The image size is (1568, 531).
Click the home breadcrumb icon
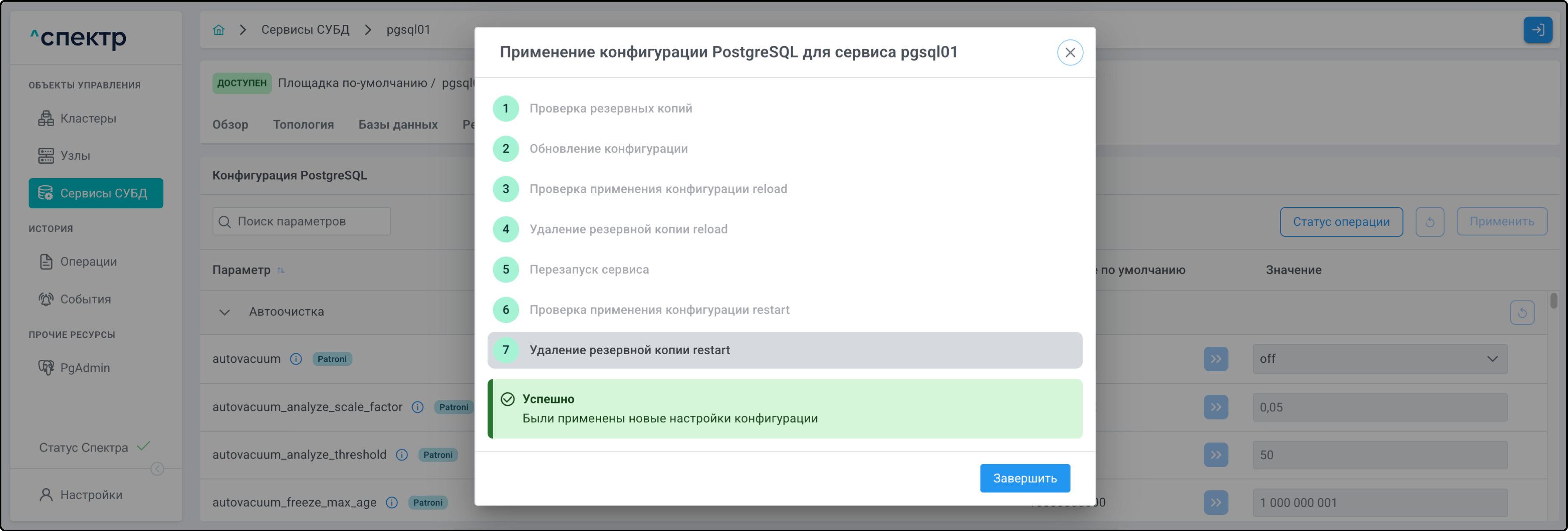tap(218, 30)
